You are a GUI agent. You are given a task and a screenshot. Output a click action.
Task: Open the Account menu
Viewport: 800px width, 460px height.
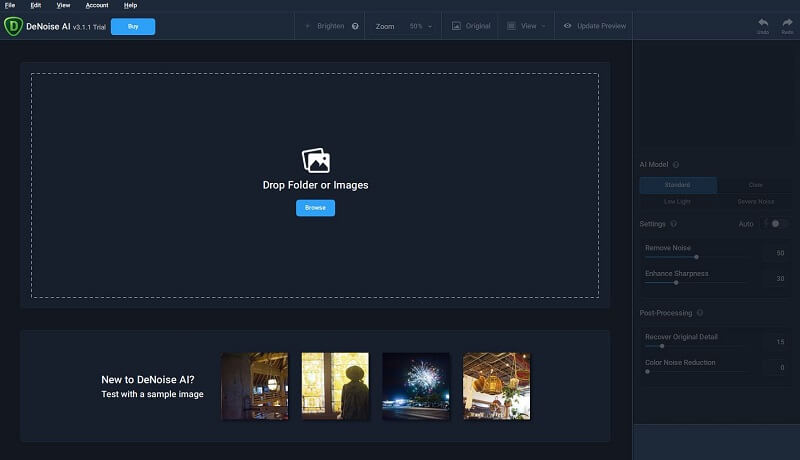pos(97,5)
